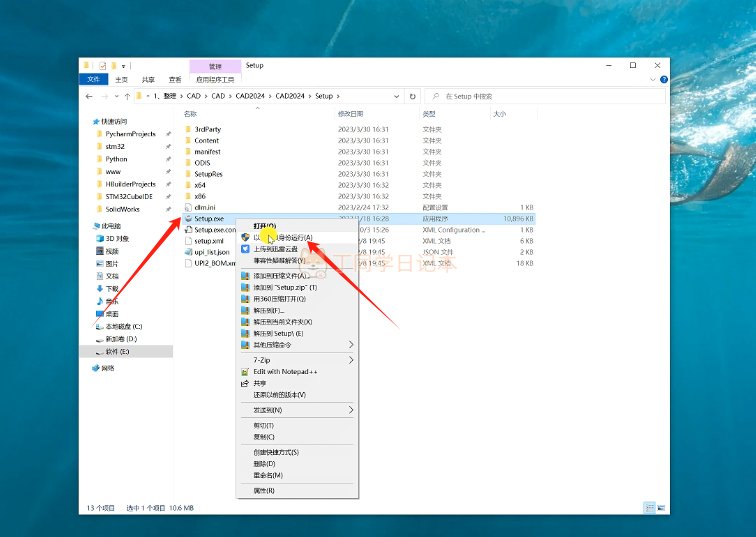
Task: Select 删除 (Delete) in context menu
Action: [x=265, y=463]
